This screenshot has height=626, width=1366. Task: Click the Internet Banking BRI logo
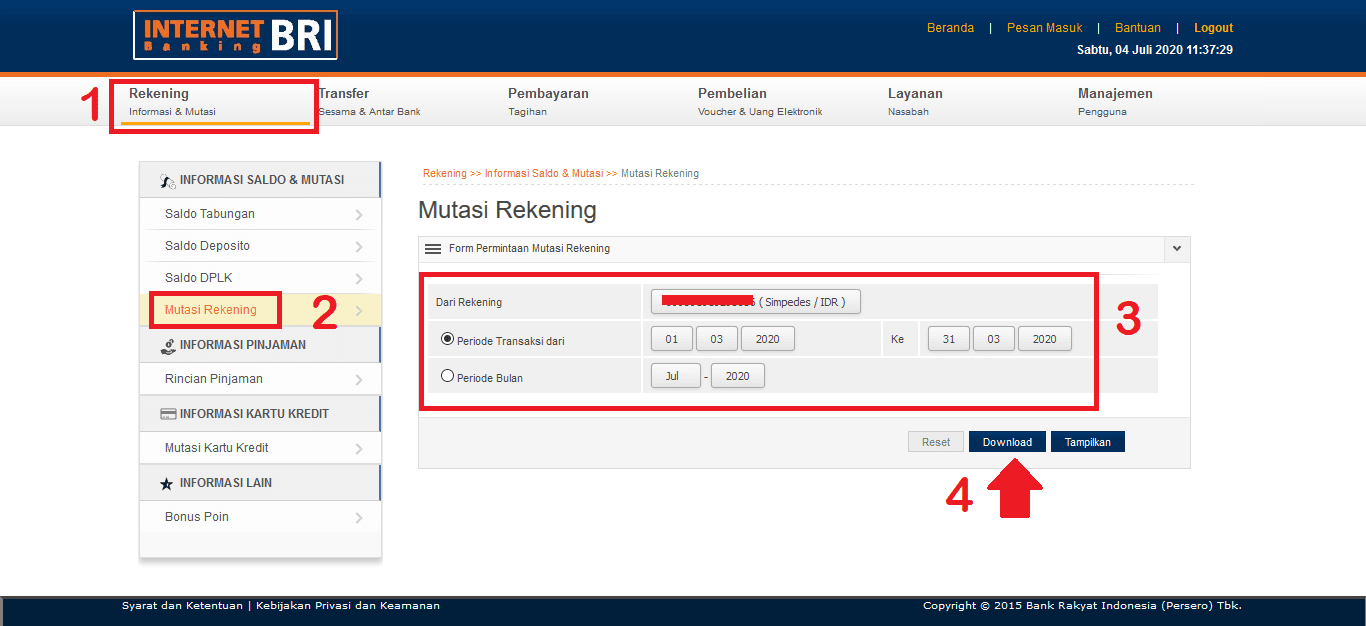[235, 35]
